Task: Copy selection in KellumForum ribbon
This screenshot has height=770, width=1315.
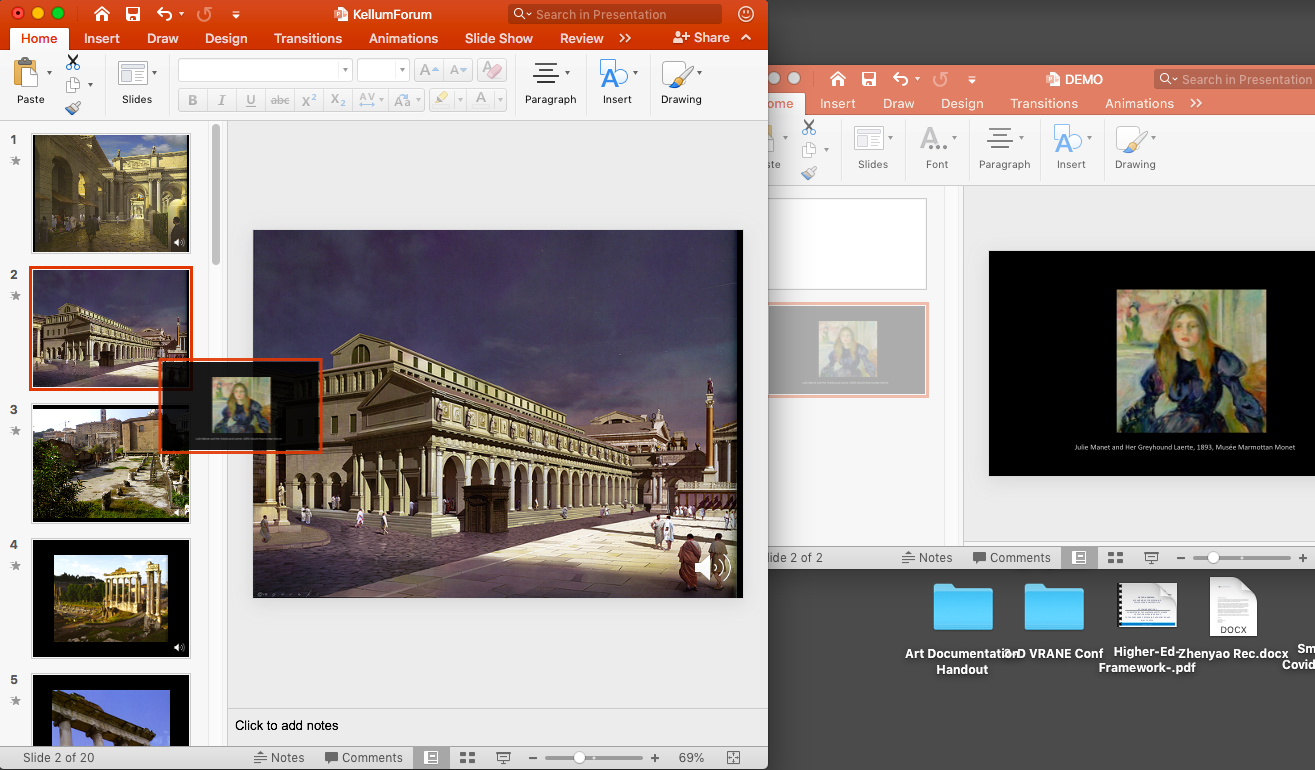Action: click(73, 85)
